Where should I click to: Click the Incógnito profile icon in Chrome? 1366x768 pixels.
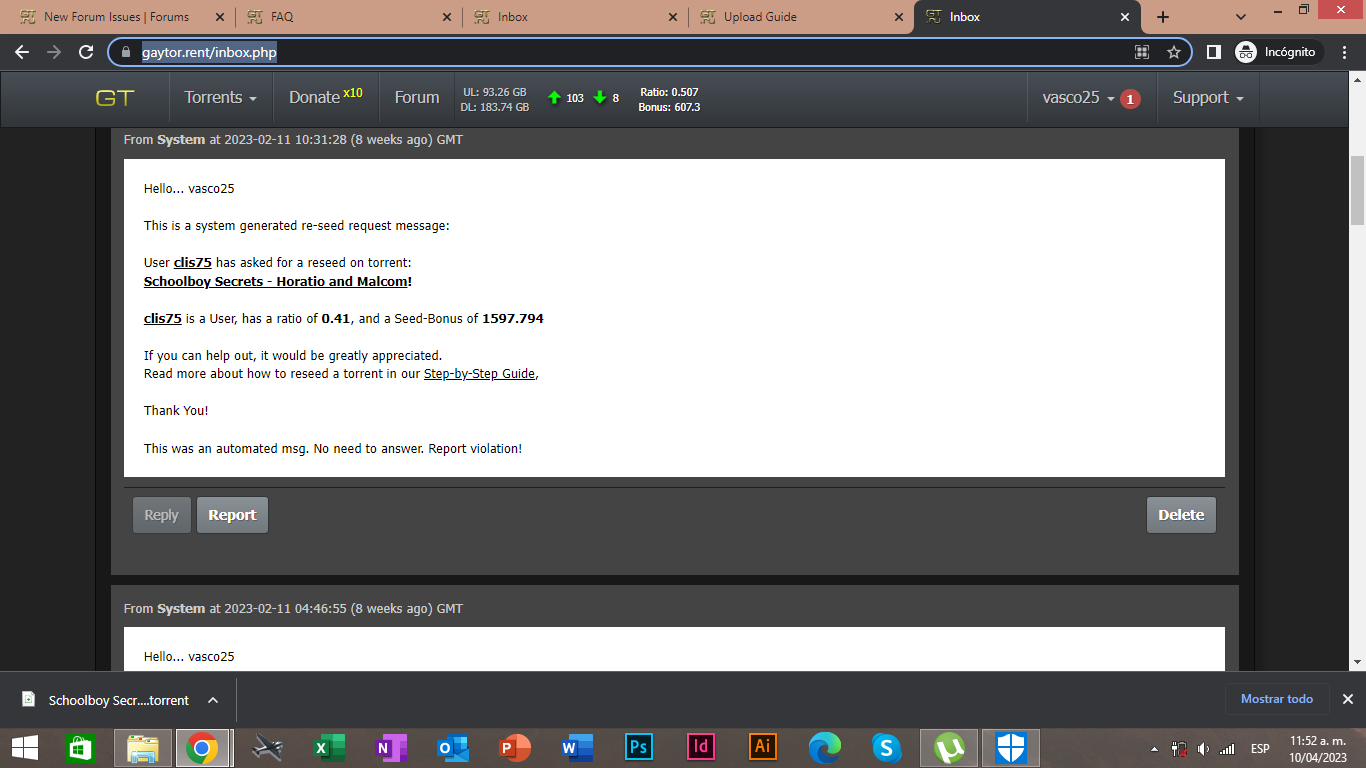pos(1246,51)
